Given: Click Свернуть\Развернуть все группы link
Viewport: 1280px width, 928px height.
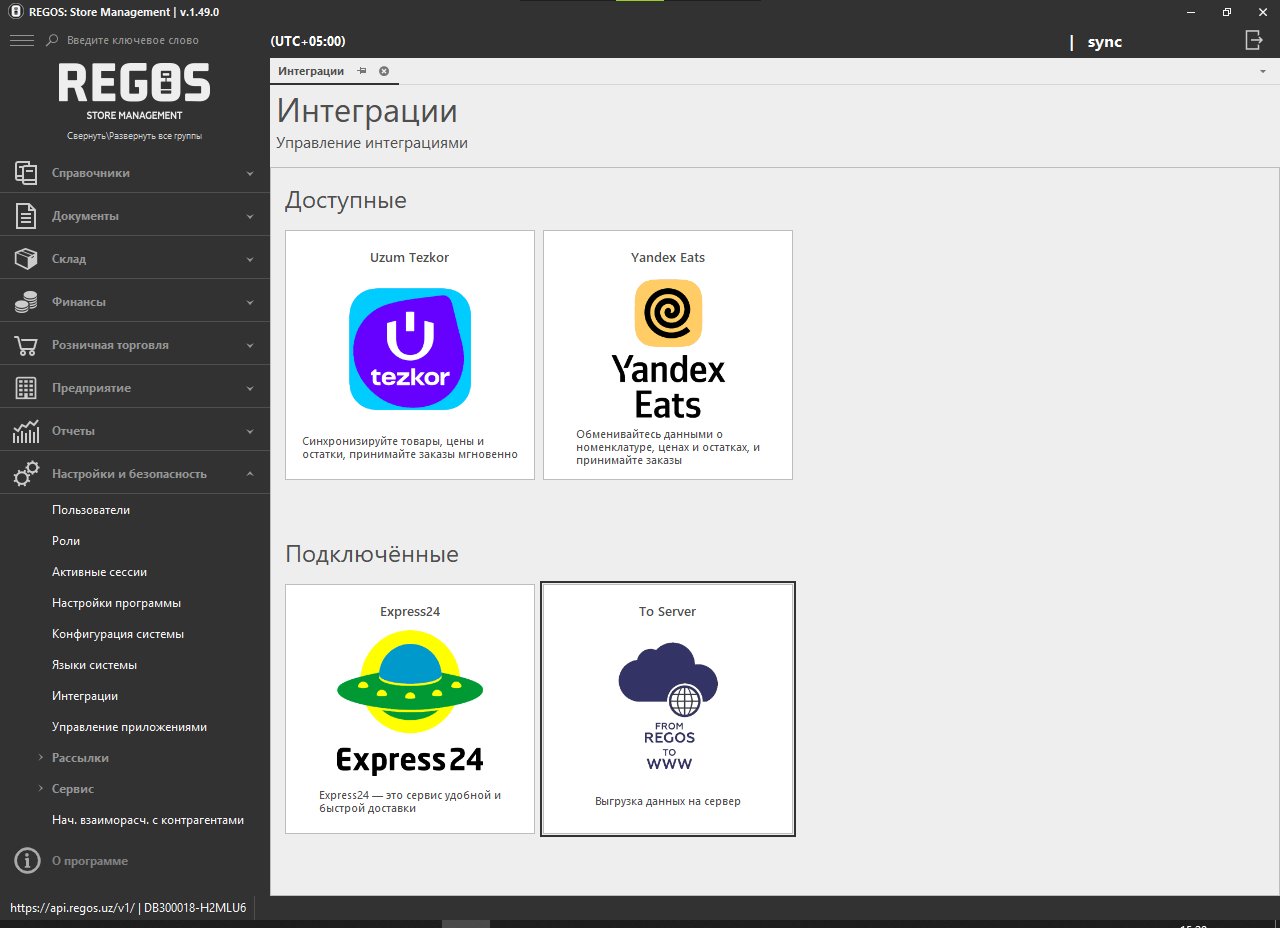Looking at the screenshot, I should coord(134,136).
